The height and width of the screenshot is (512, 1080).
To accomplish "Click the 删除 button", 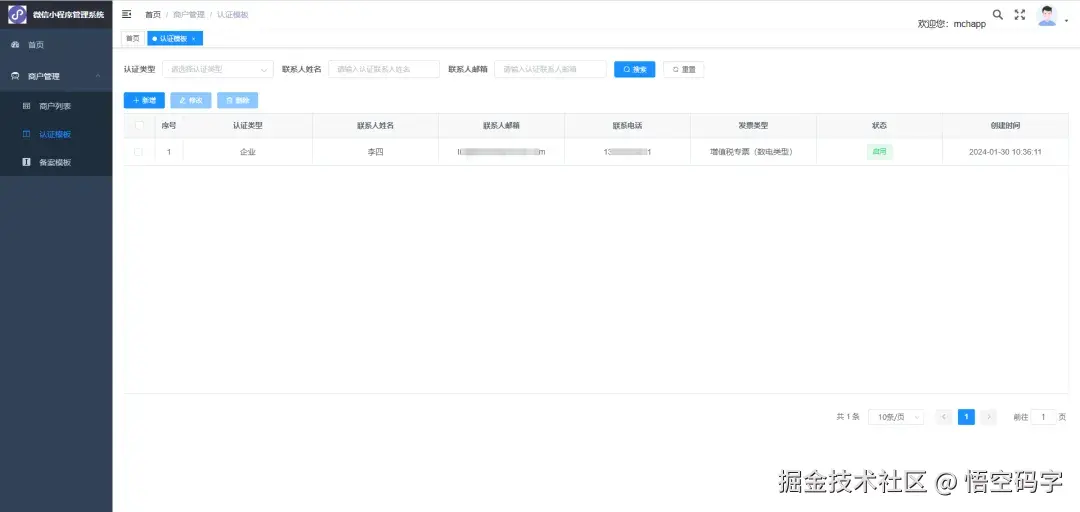I will (x=238, y=101).
